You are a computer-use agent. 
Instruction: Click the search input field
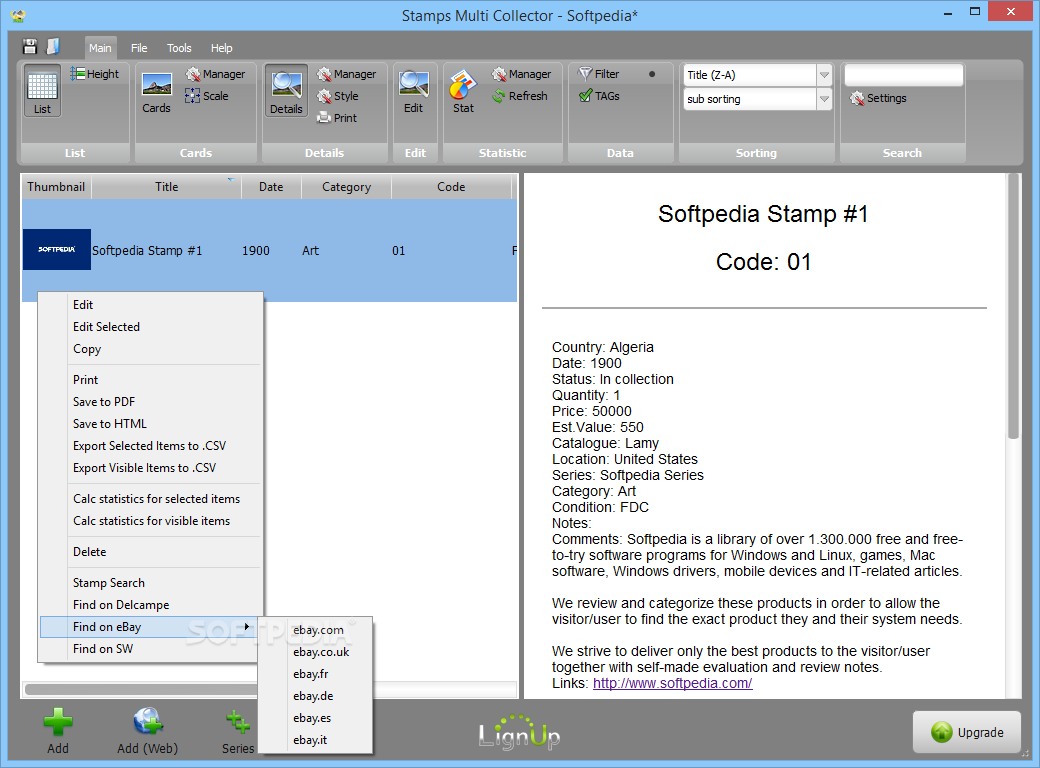click(903, 75)
